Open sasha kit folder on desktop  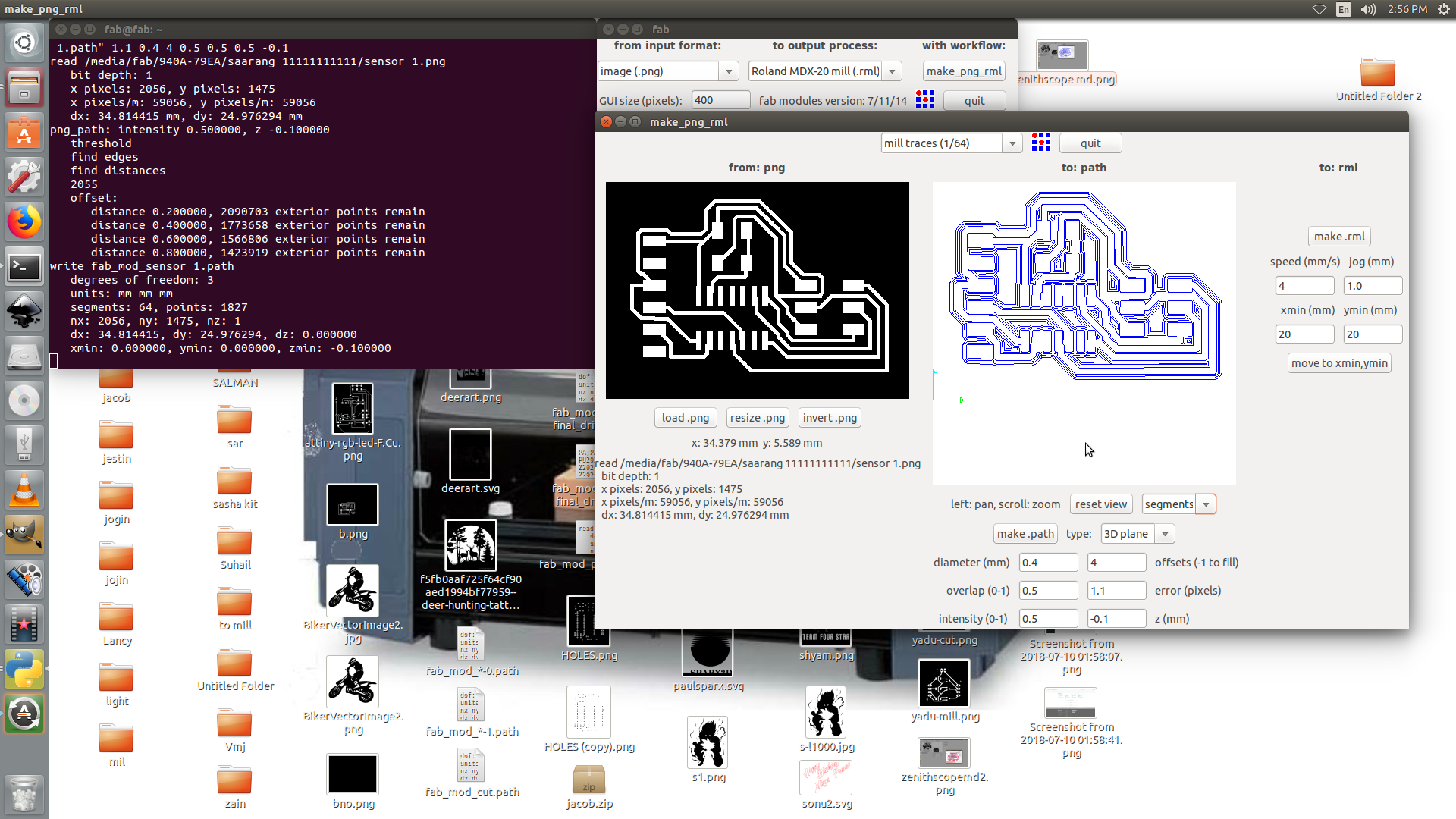click(235, 488)
